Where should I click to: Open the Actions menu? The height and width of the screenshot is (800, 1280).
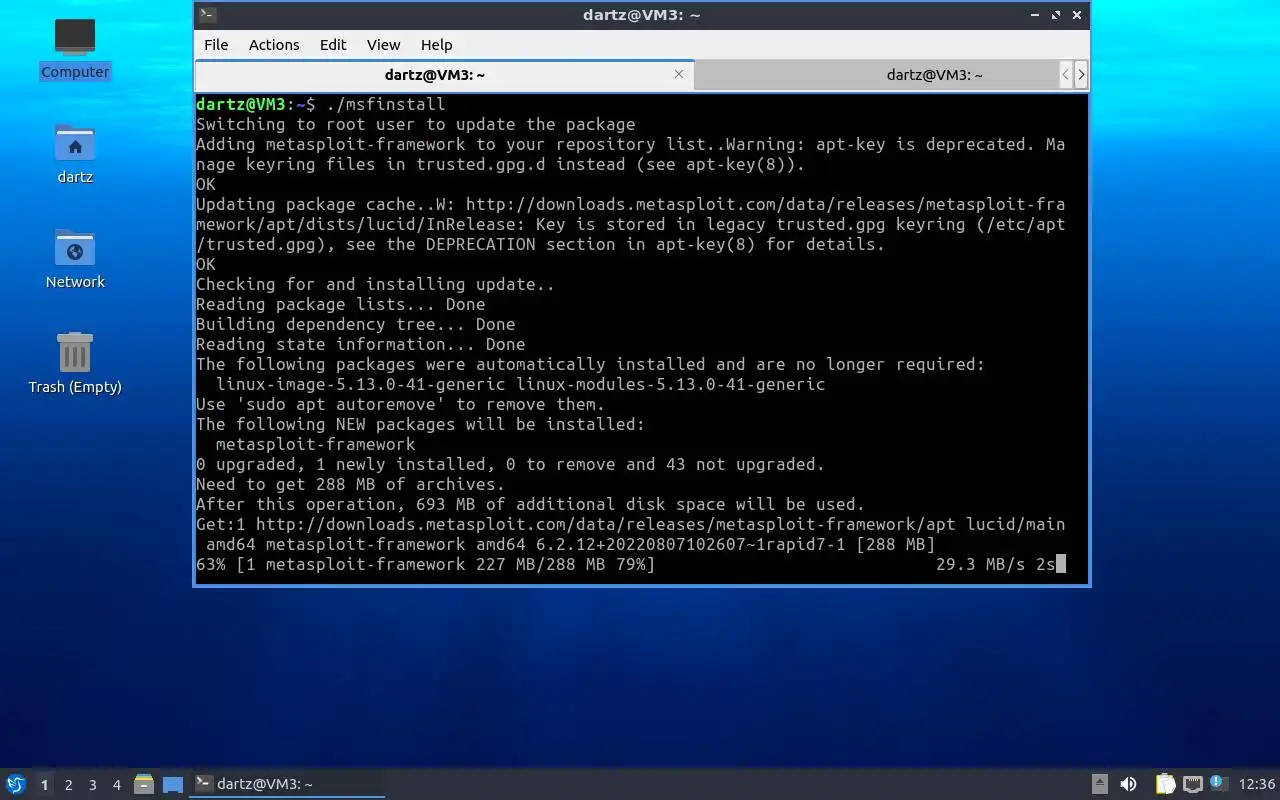click(274, 45)
